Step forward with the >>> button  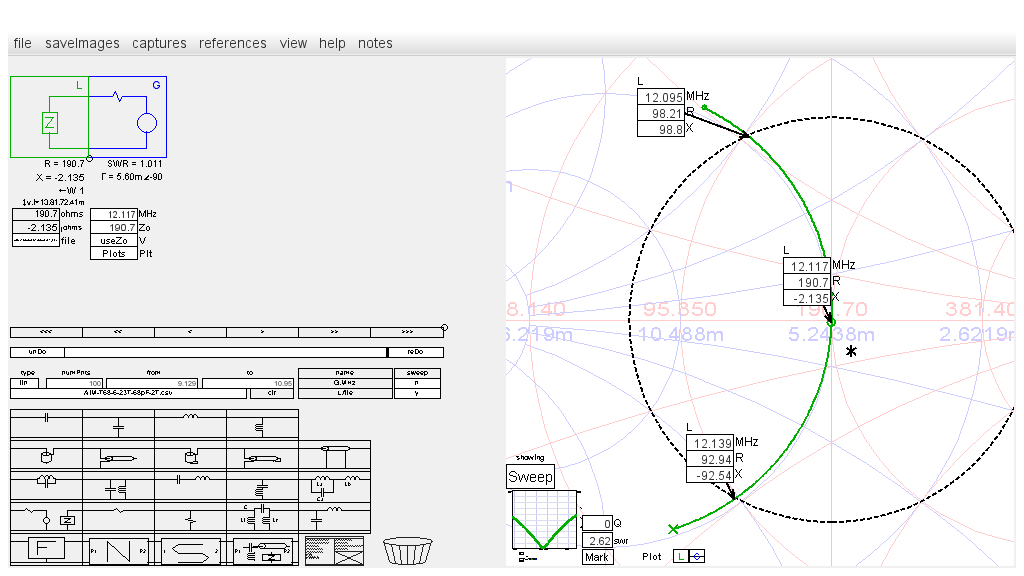[x=407, y=332]
